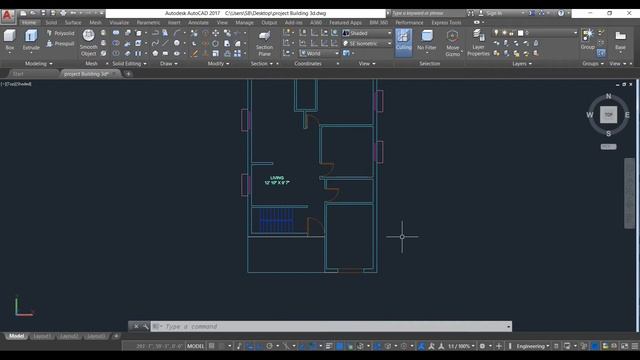Click the Smooth Object mesh tool
The height and width of the screenshot is (360, 640).
click(89, 42)
